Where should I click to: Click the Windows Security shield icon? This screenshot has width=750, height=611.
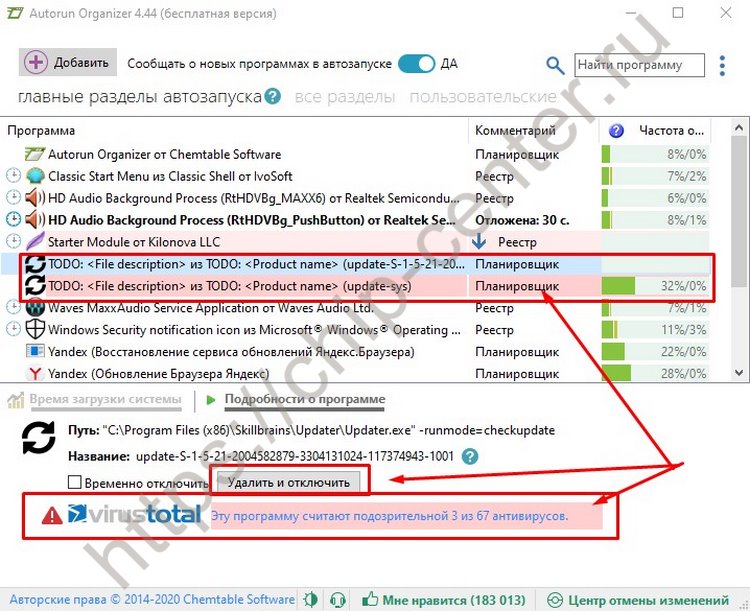(35, 330)
